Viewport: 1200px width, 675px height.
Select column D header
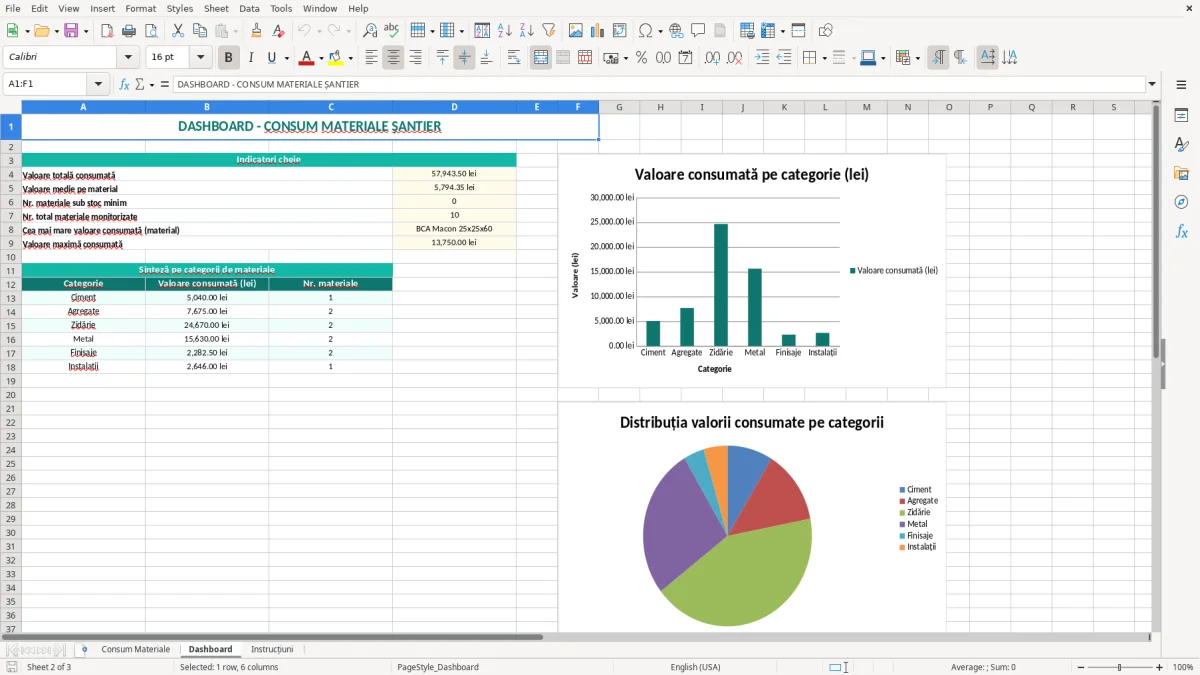(454, 107)
